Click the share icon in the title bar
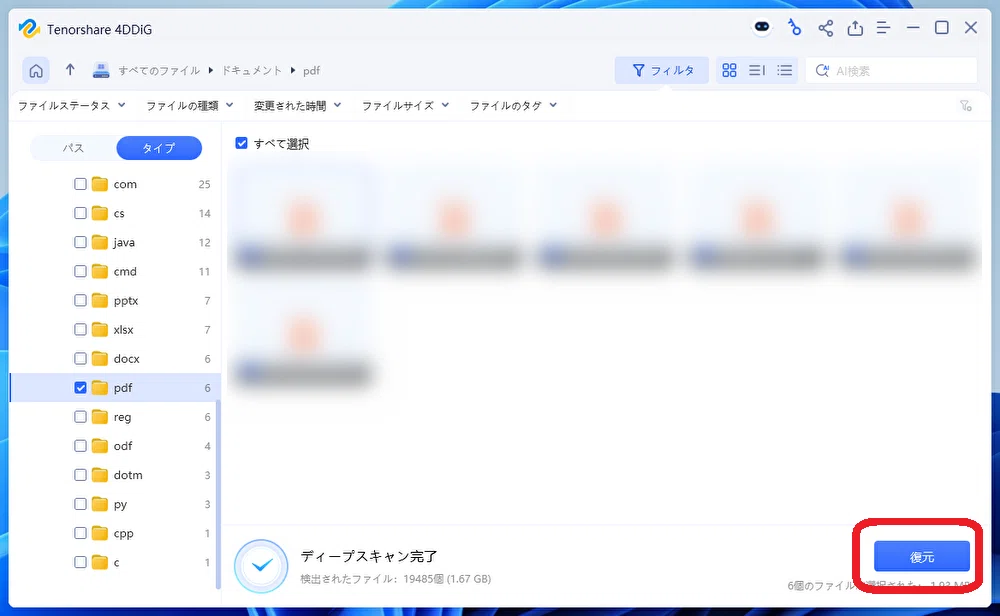Viewport: 1000px width, 616px height. point(825,28)
